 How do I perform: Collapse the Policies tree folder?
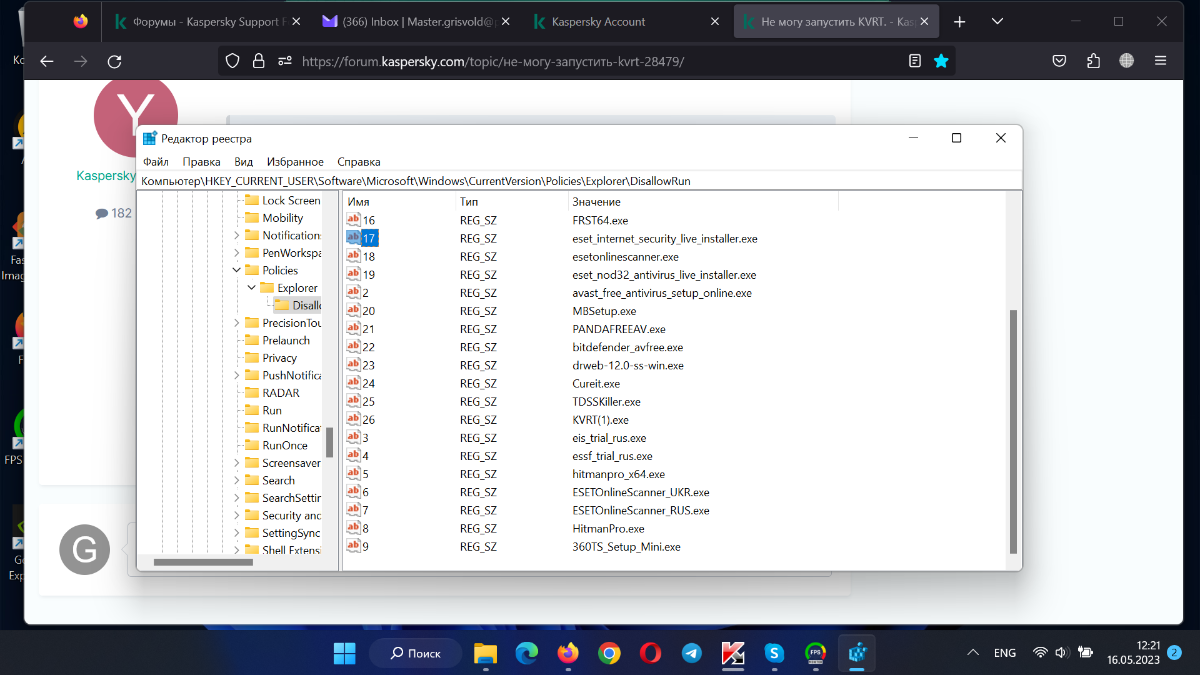(237, 270)
